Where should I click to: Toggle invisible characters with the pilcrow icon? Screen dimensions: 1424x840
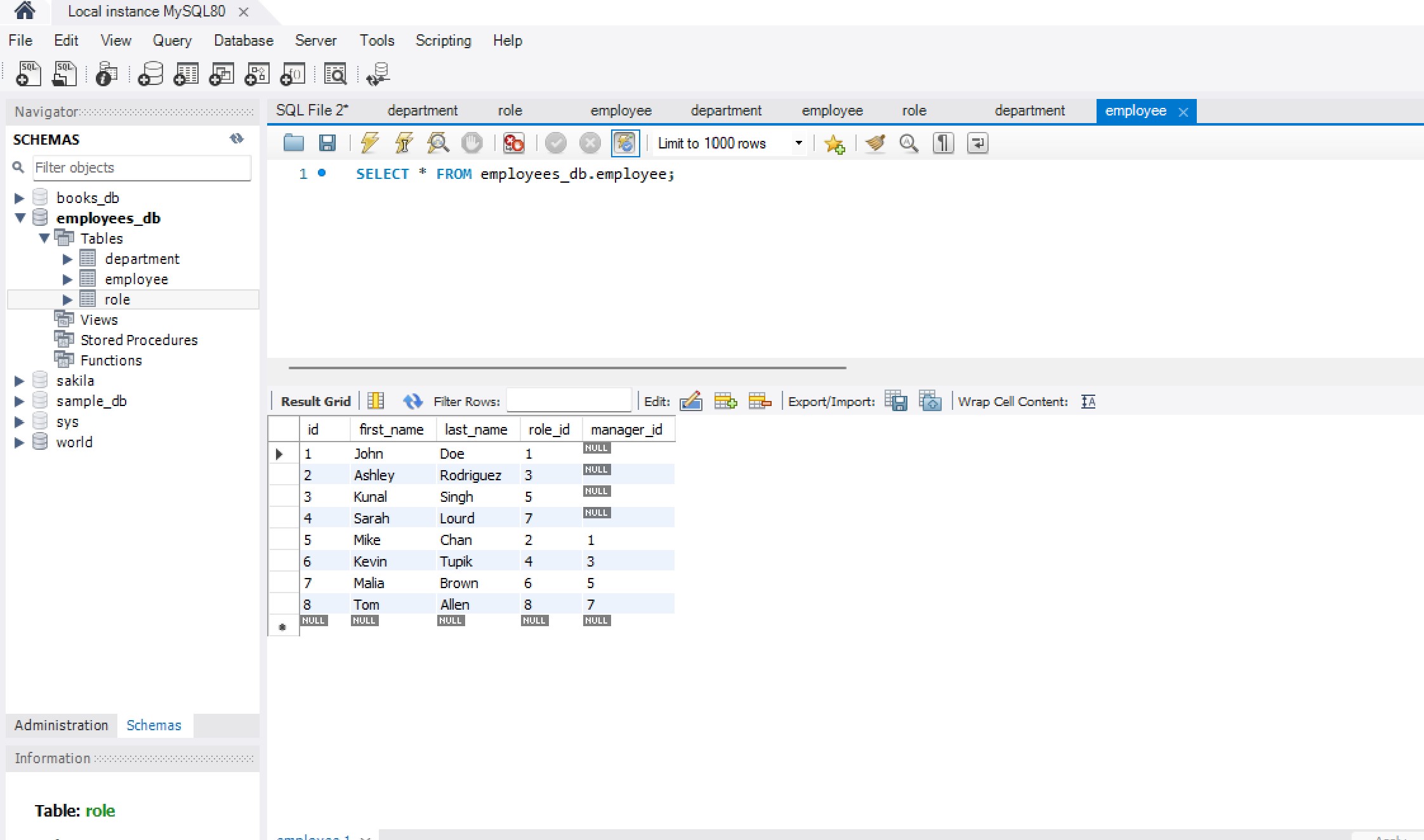tap(943, 143)
